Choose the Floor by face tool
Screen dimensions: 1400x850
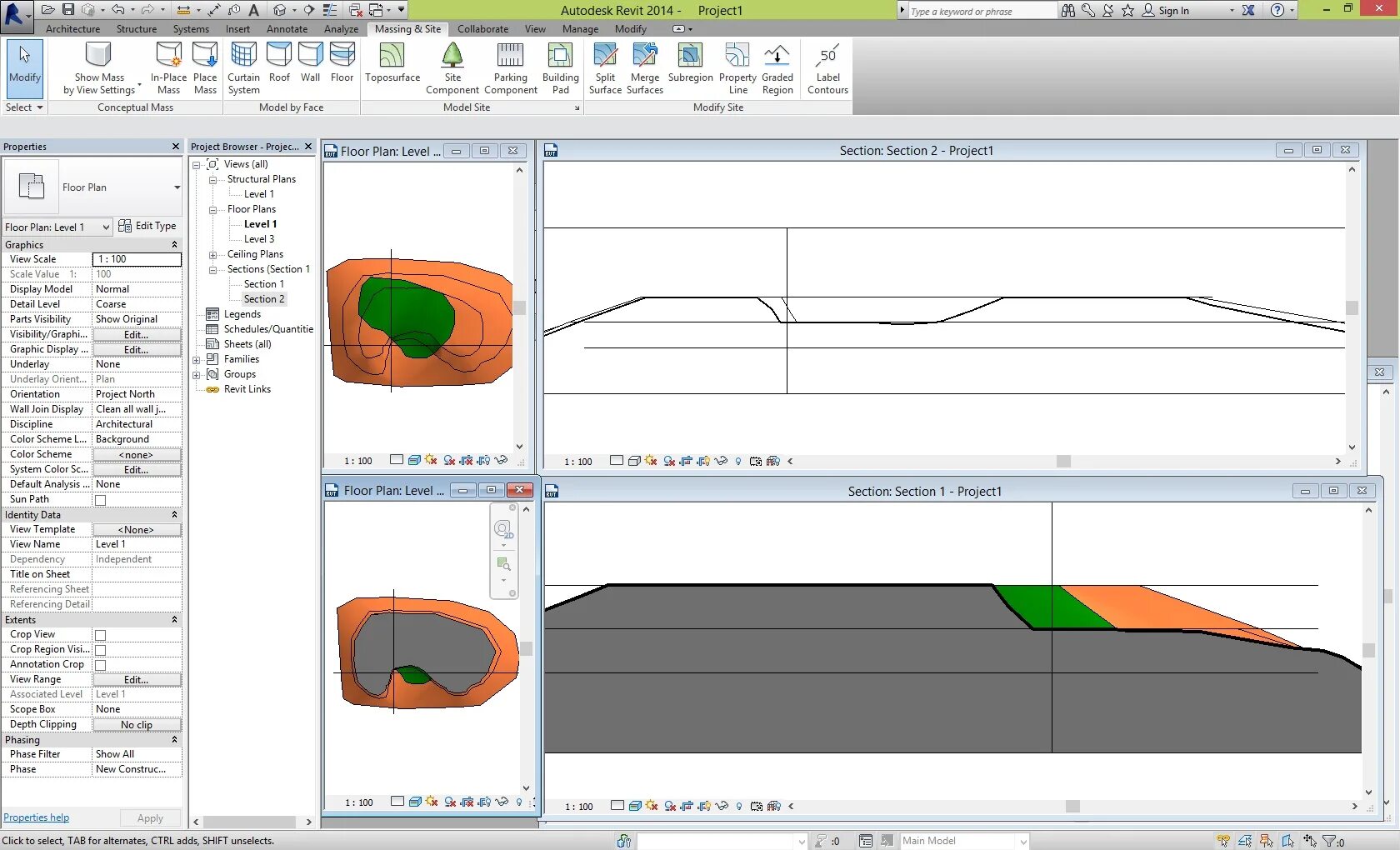coord(342,64)
